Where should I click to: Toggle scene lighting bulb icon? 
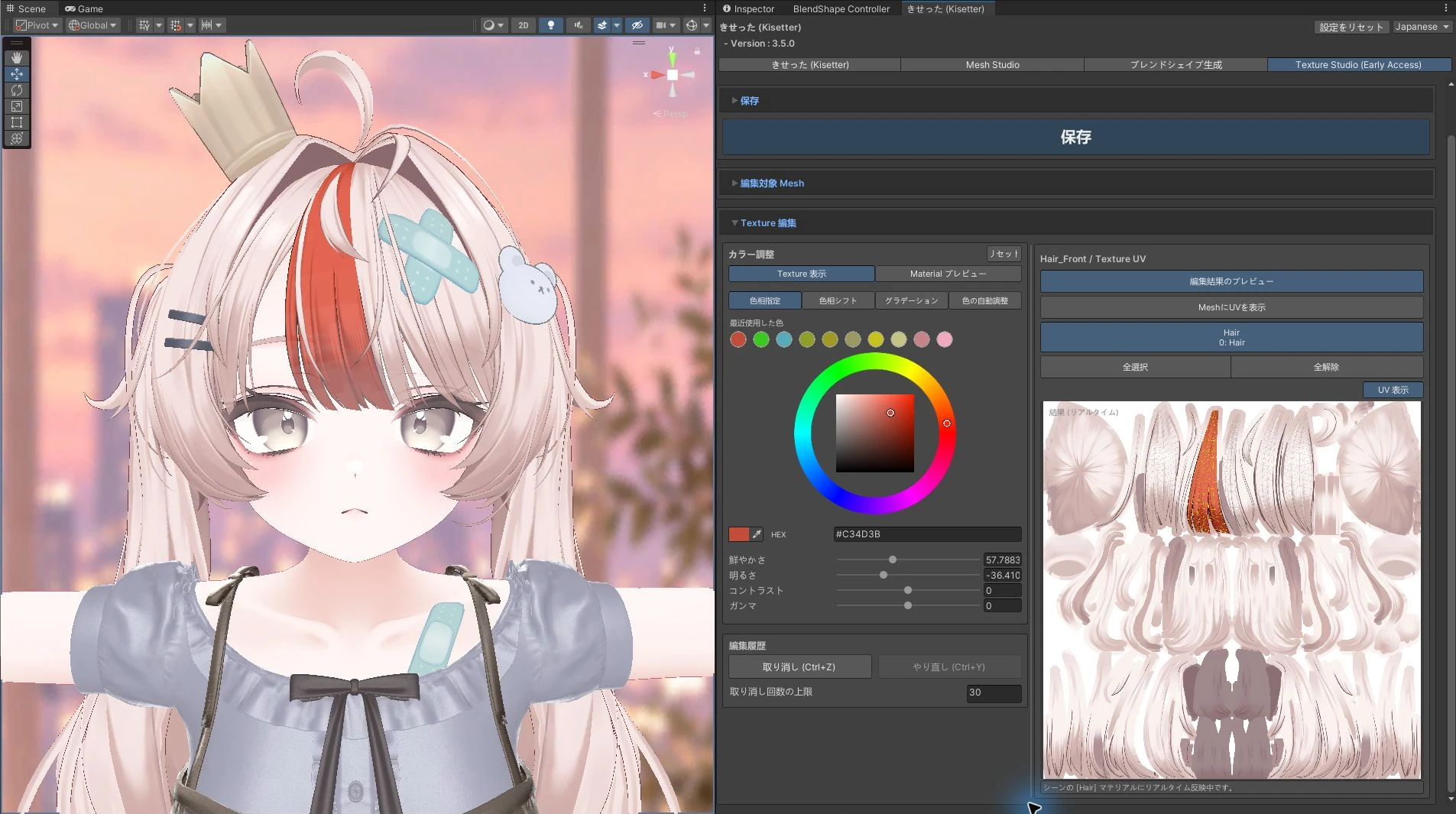(550, 25)
